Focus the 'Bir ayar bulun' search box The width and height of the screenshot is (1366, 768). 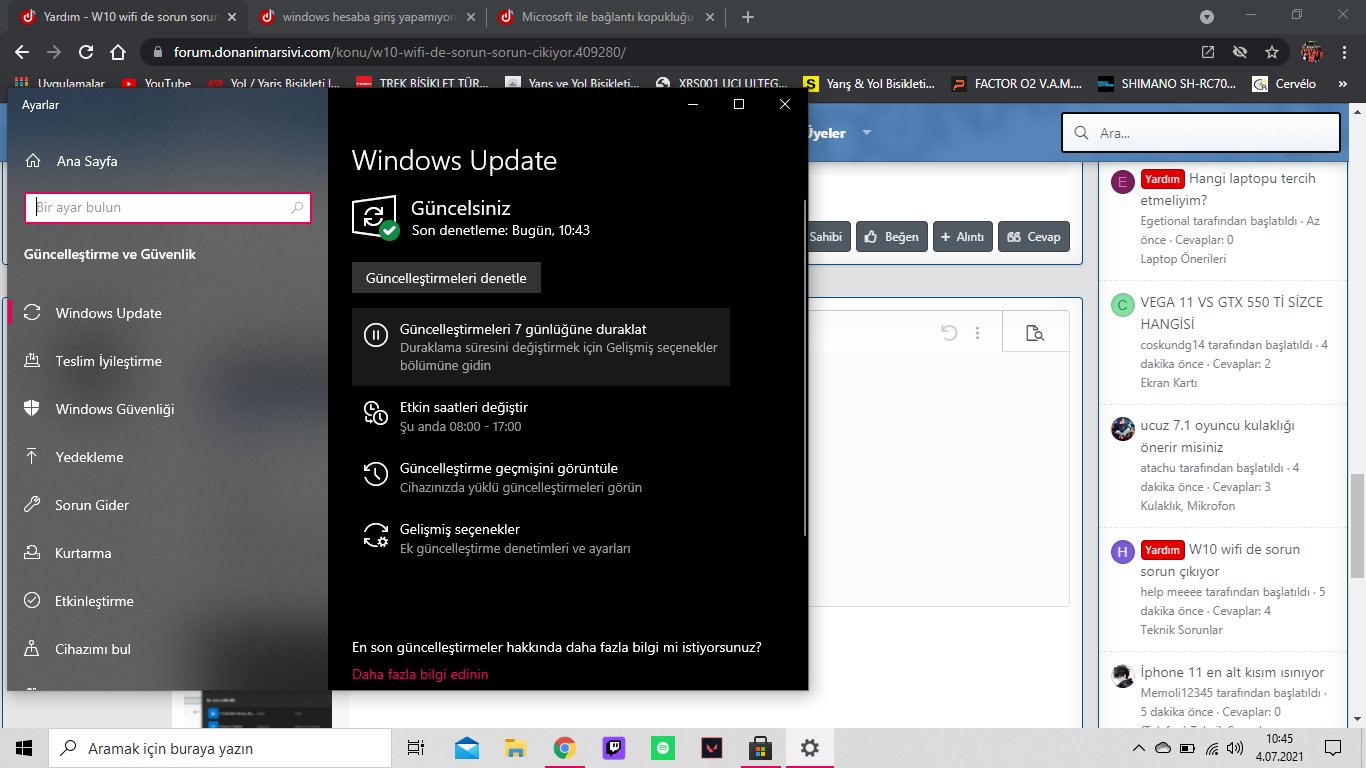coord(168,208)
